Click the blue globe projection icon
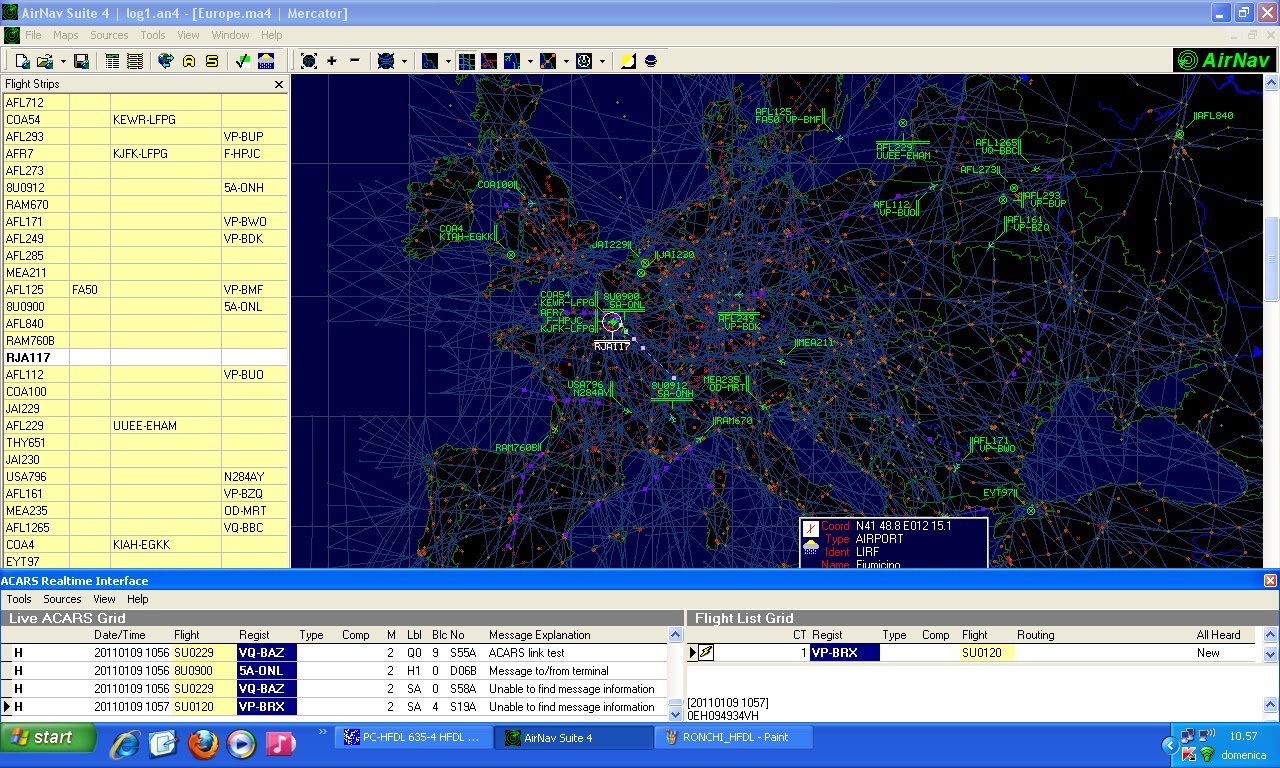Viewport: 1280px width, 768px height. point(386,61)
